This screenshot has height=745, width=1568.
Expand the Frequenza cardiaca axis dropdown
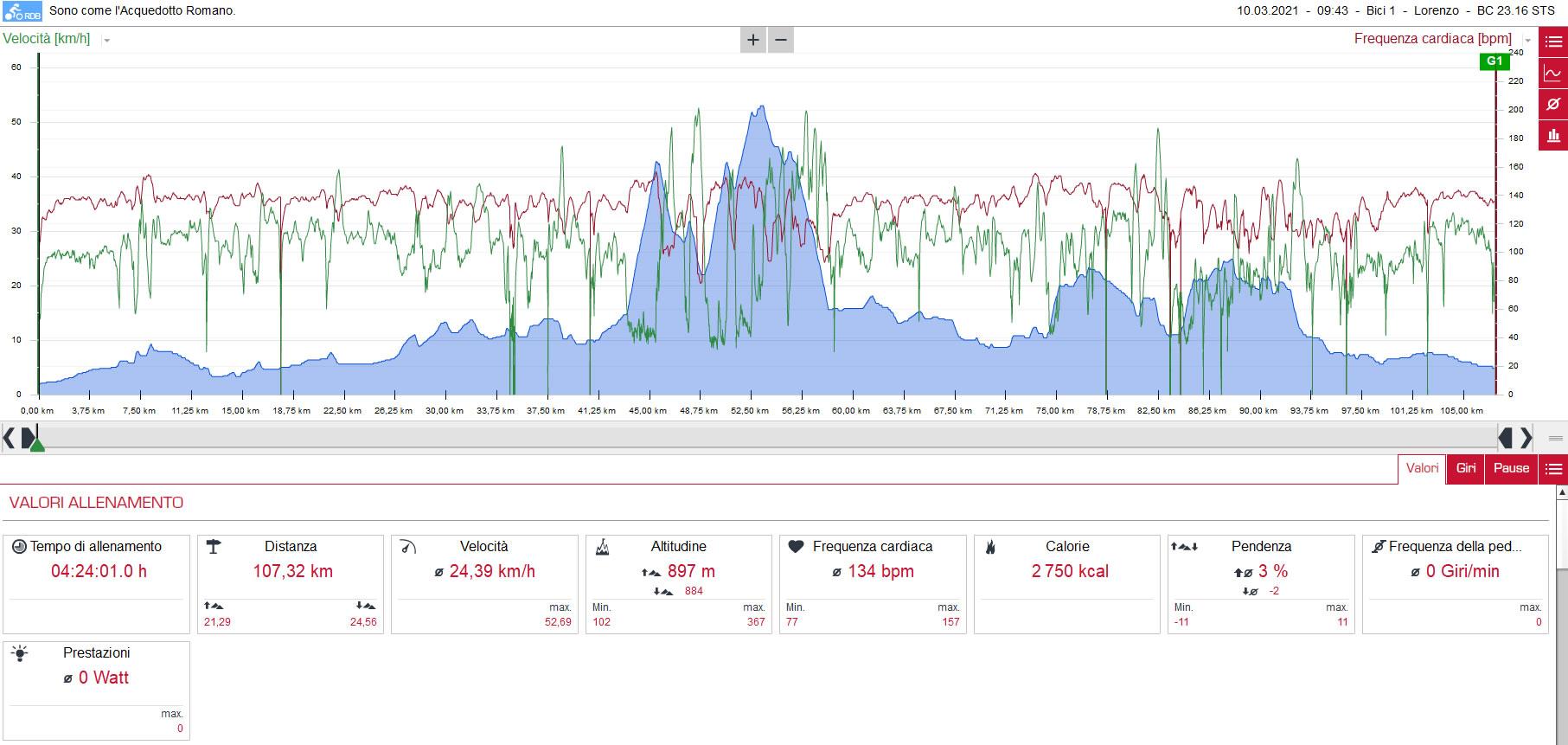[1528, 41]
